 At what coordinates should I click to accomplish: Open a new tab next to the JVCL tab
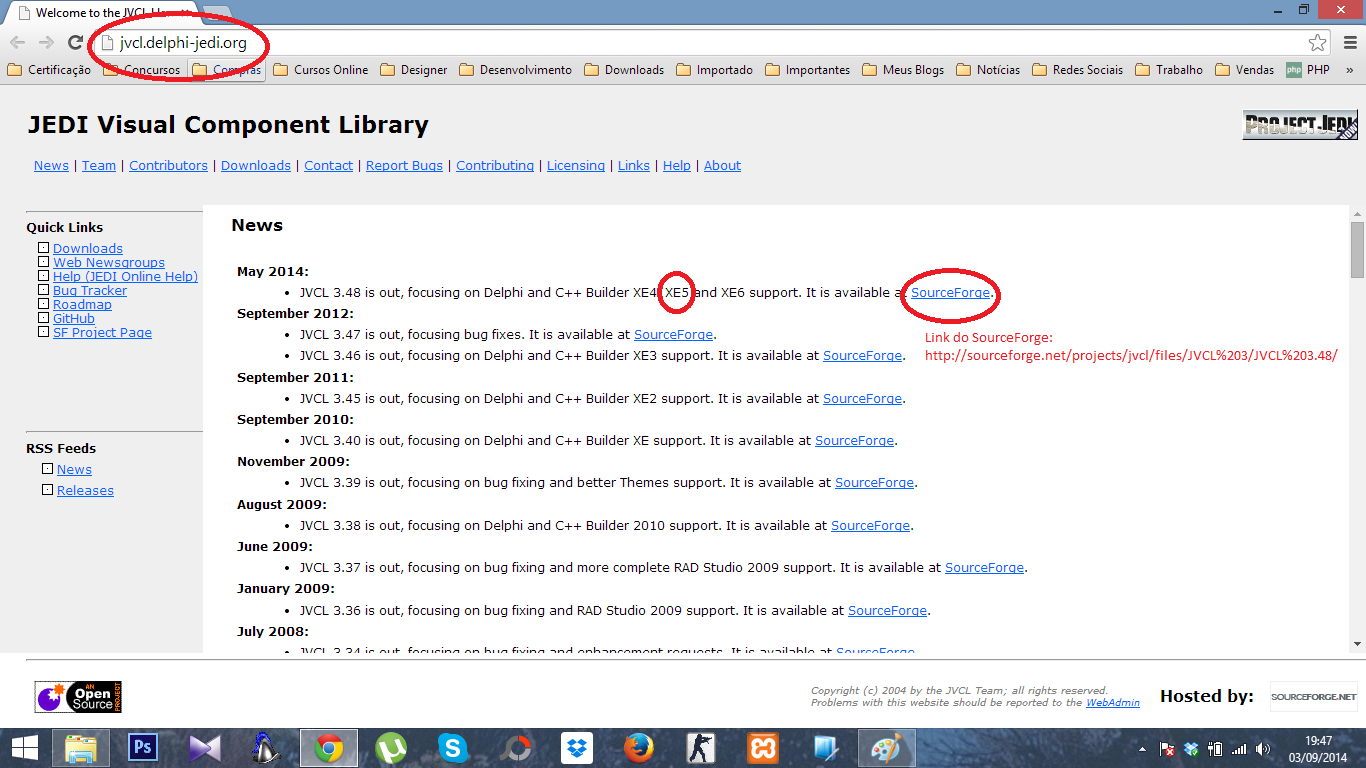(215, 13)
